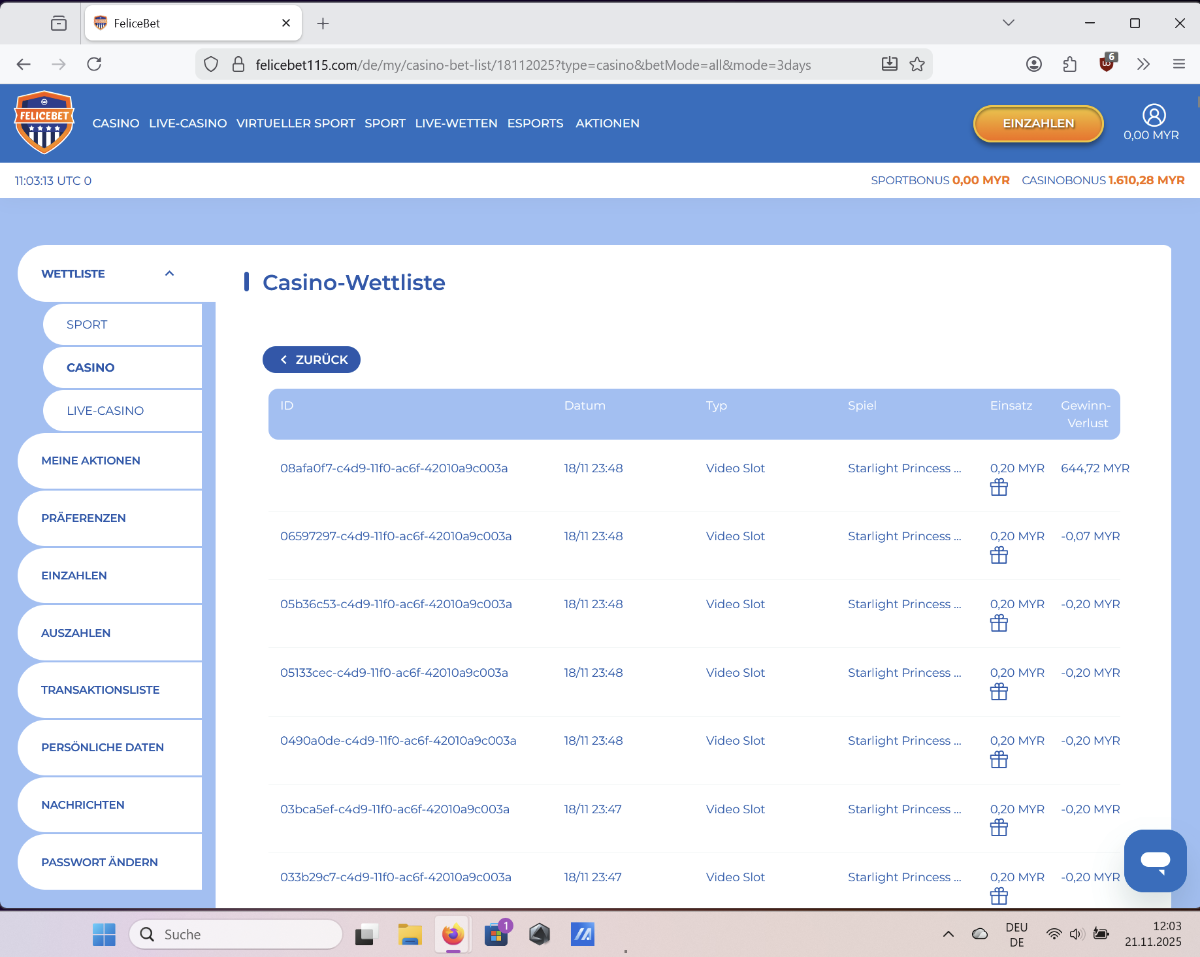Open the live chat bubble widget
Viewport: 1200px width, 957px height.
tap(1155, 860)
